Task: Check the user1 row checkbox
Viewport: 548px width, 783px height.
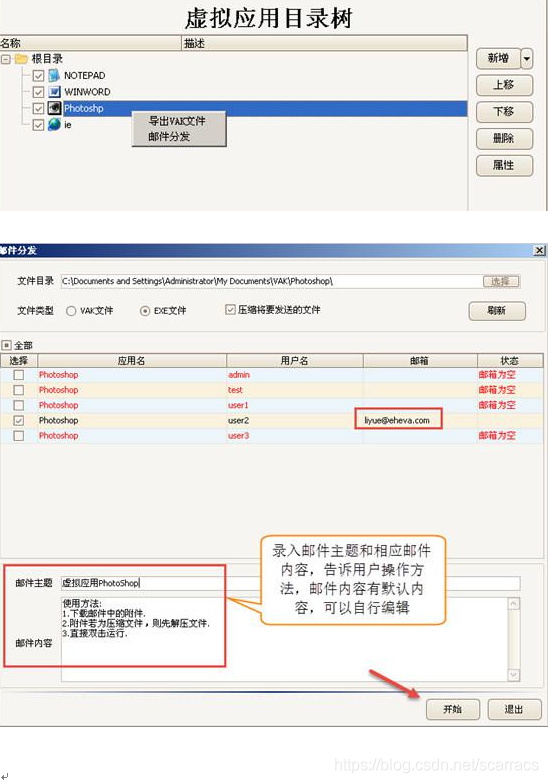Action: click(18, 405)
